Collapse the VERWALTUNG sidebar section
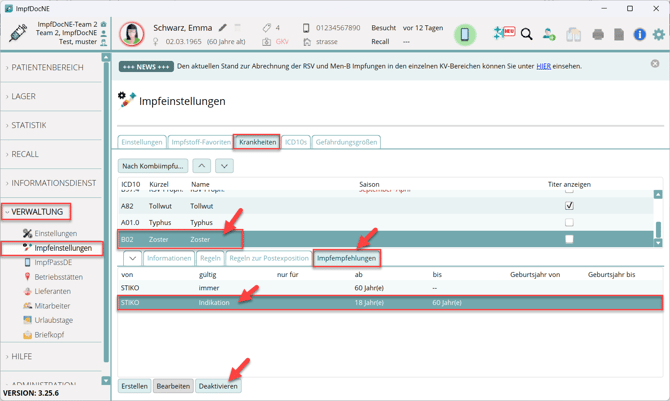Screen dimensions: 670x401 coord(38,212)
